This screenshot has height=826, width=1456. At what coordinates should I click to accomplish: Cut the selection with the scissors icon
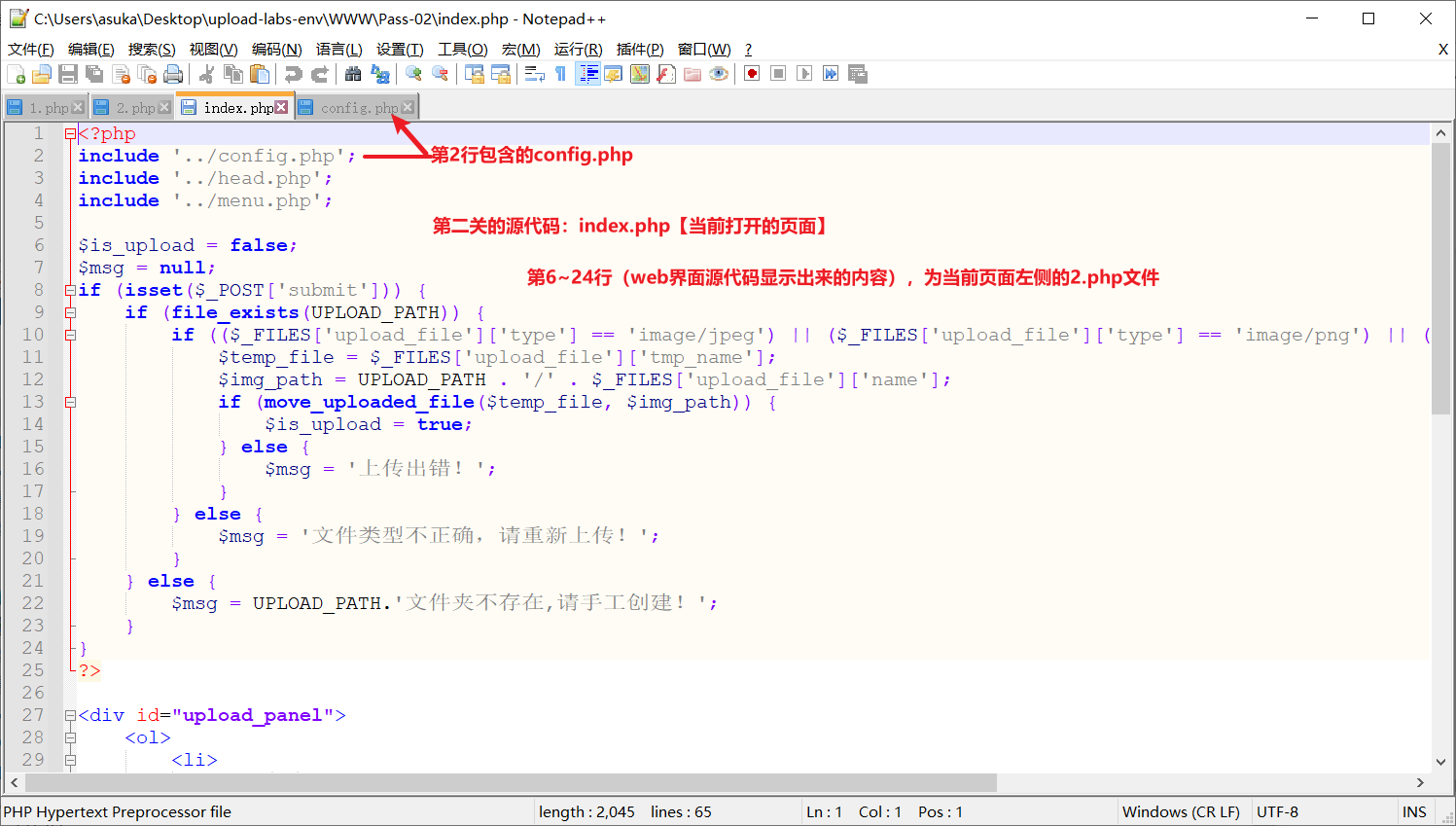tap(206, 74)
